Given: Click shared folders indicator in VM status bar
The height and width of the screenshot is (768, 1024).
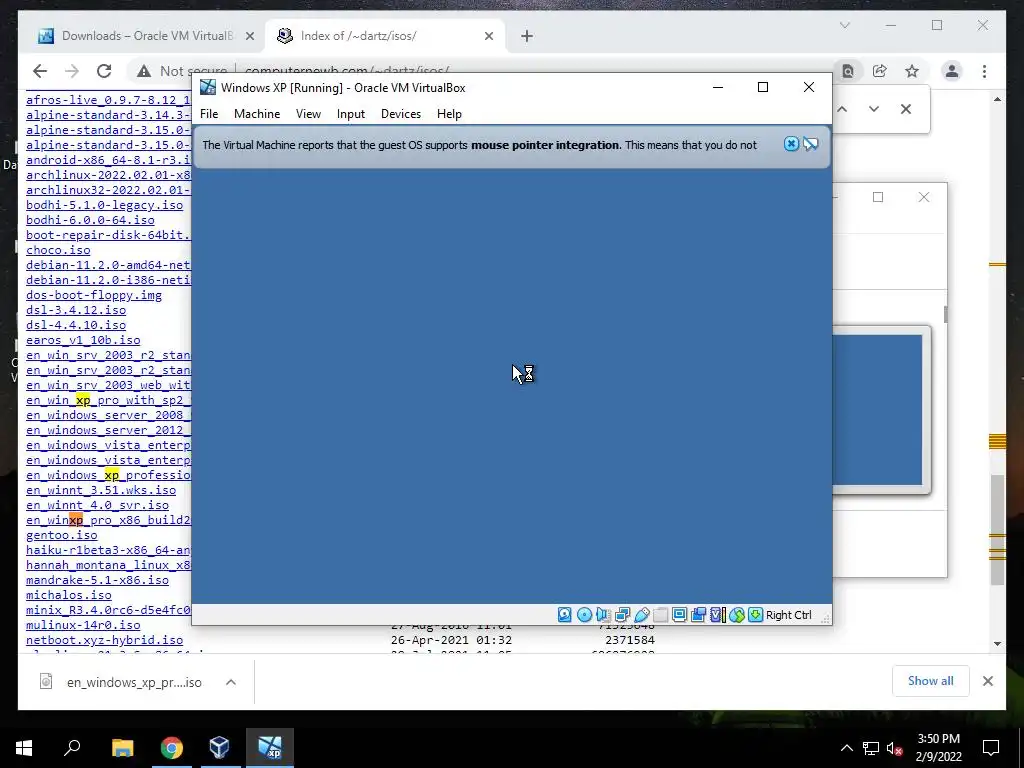Looking at the screenshot, I should point(660,615).
